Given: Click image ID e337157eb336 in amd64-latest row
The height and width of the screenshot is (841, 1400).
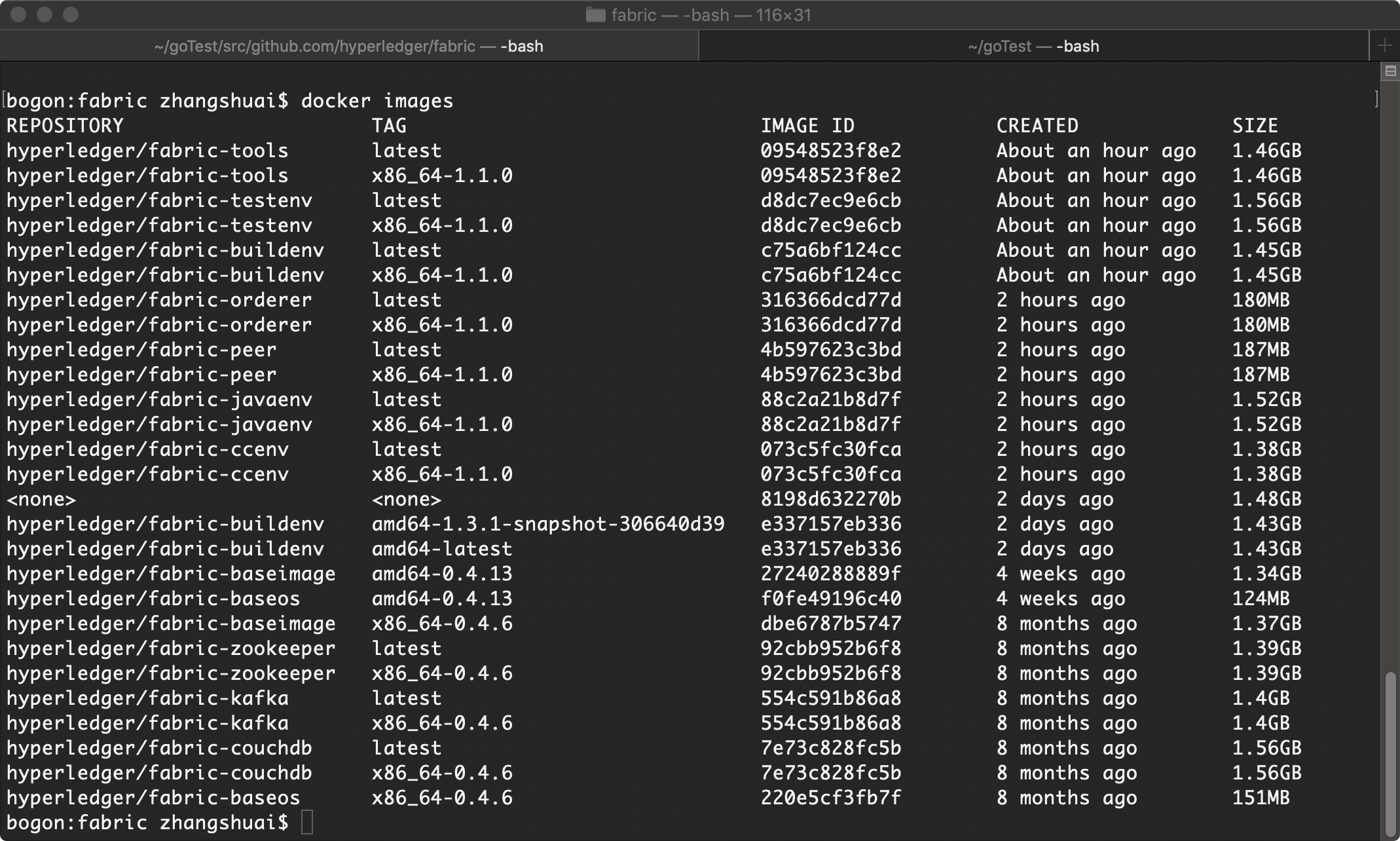Looking at the screenshot, I should (831, 549).
